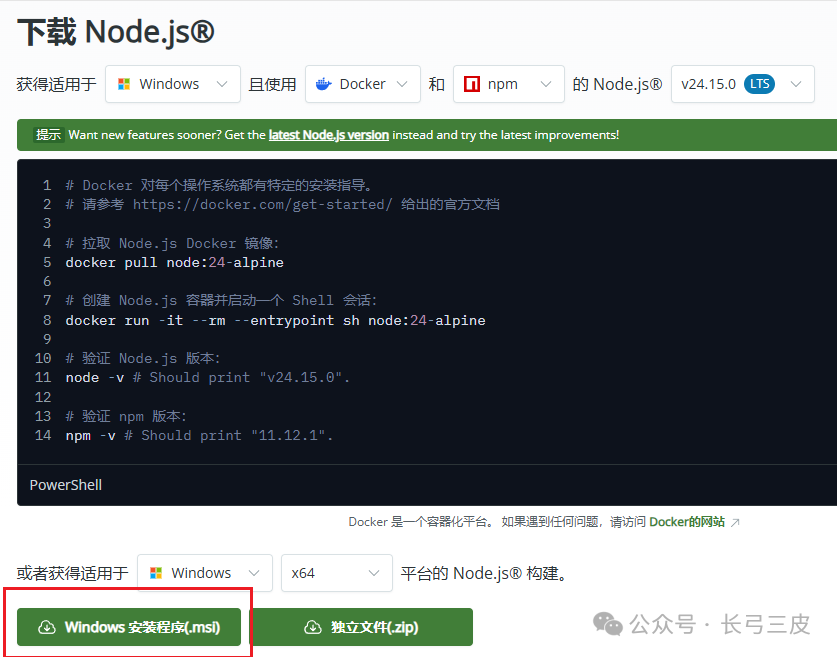Click the docker.com/get-started comment line

tap(282, 204)
